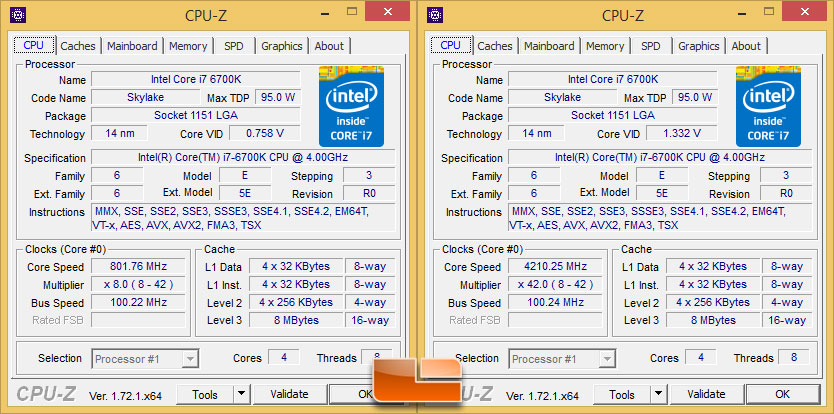Click Multiplier x 8.0 ( 8 - 42 ) value
Screen dimensions: 834x414
(138, 284)
